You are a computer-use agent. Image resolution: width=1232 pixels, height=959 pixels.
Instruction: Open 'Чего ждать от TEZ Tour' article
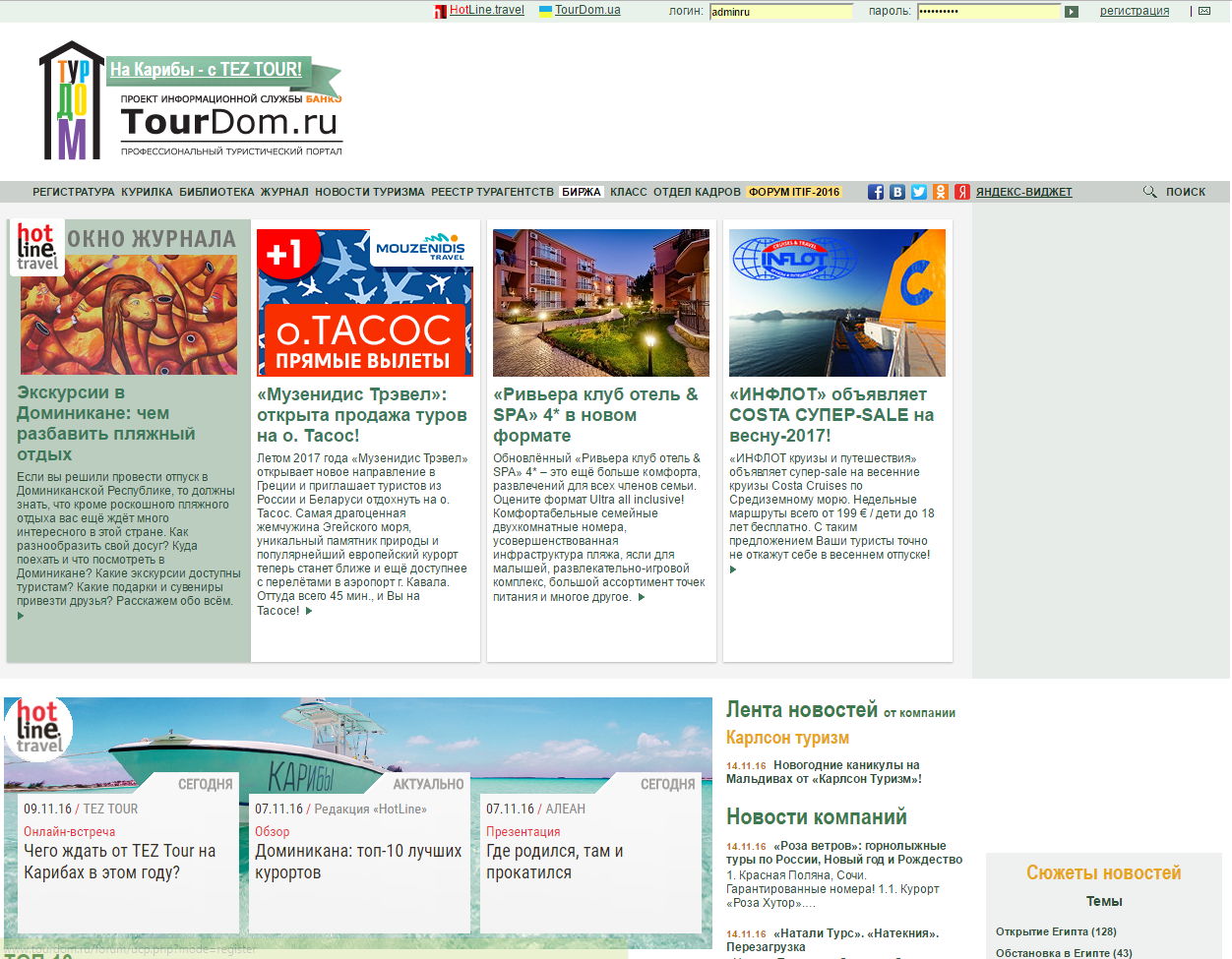[x=120, y=862]
